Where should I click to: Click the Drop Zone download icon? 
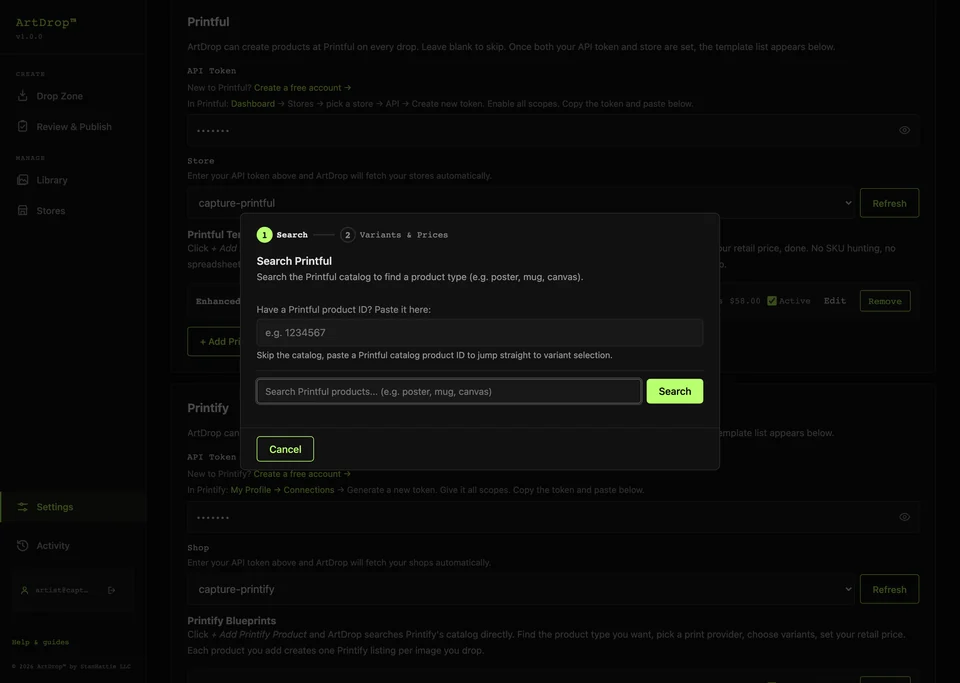pos(23,95)
